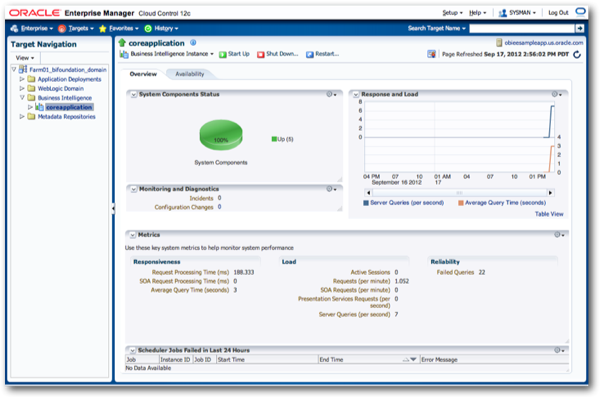Switch to the Availability tab

pyautogui.click(x=190, y=74)
